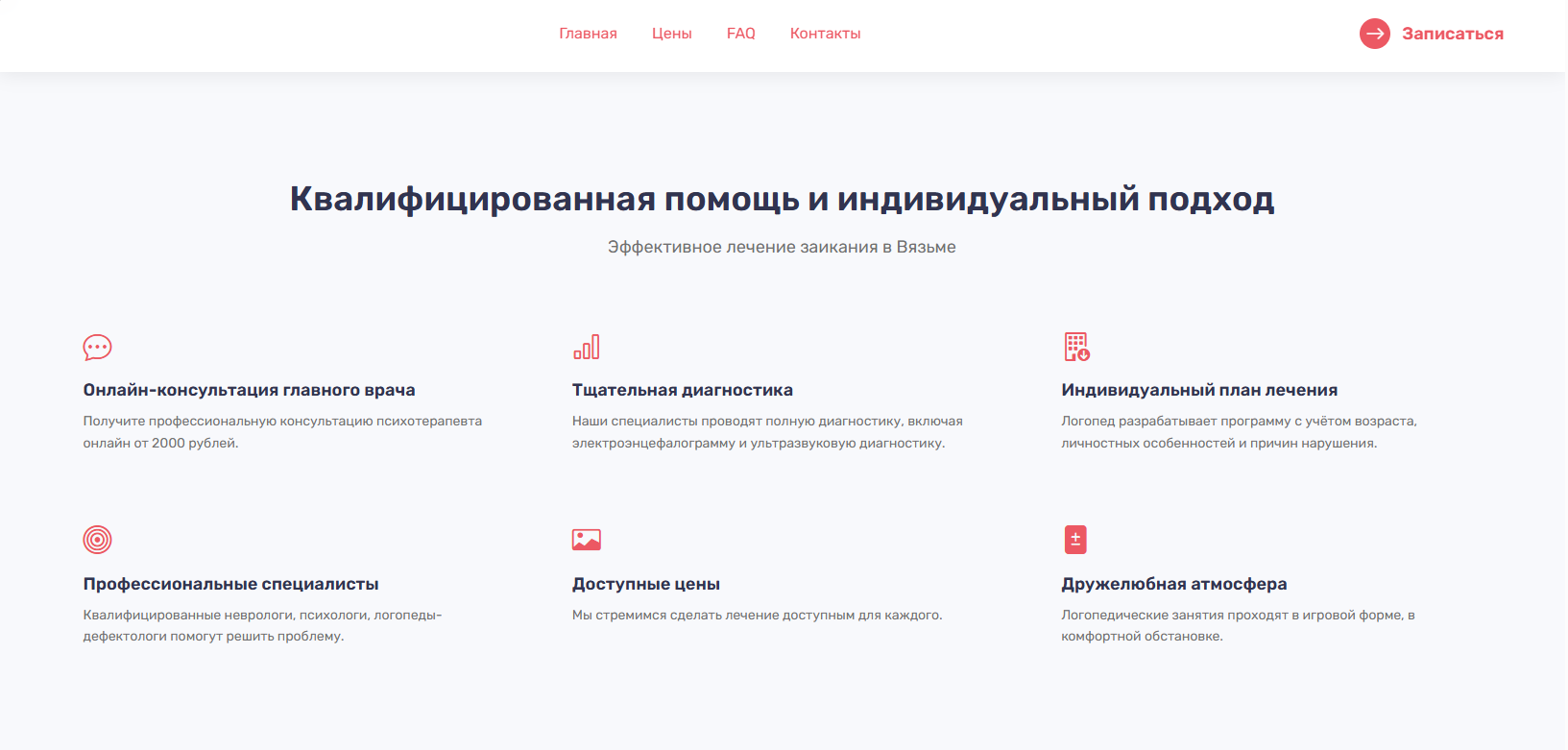The width and height of the screenshot is (1568, 750).
Task: Click the Тщательная диагностика heading
Action: 682,390
